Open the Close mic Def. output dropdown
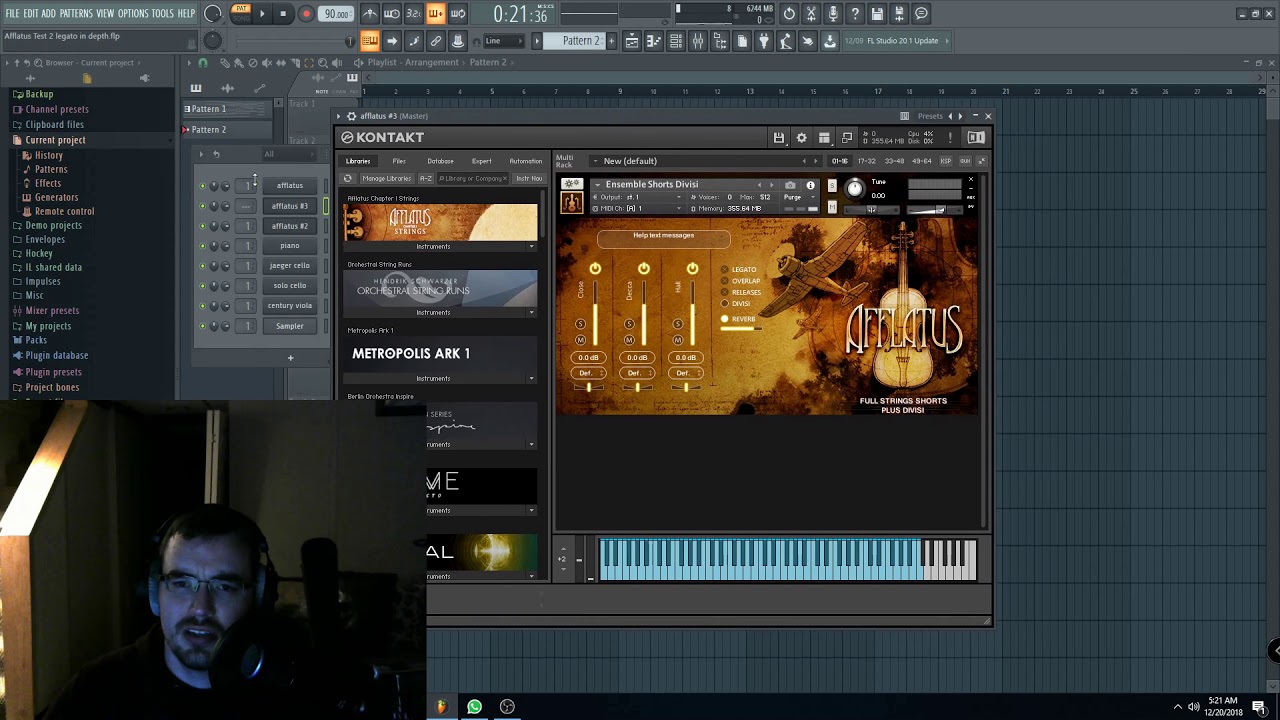 click(588, 373)
